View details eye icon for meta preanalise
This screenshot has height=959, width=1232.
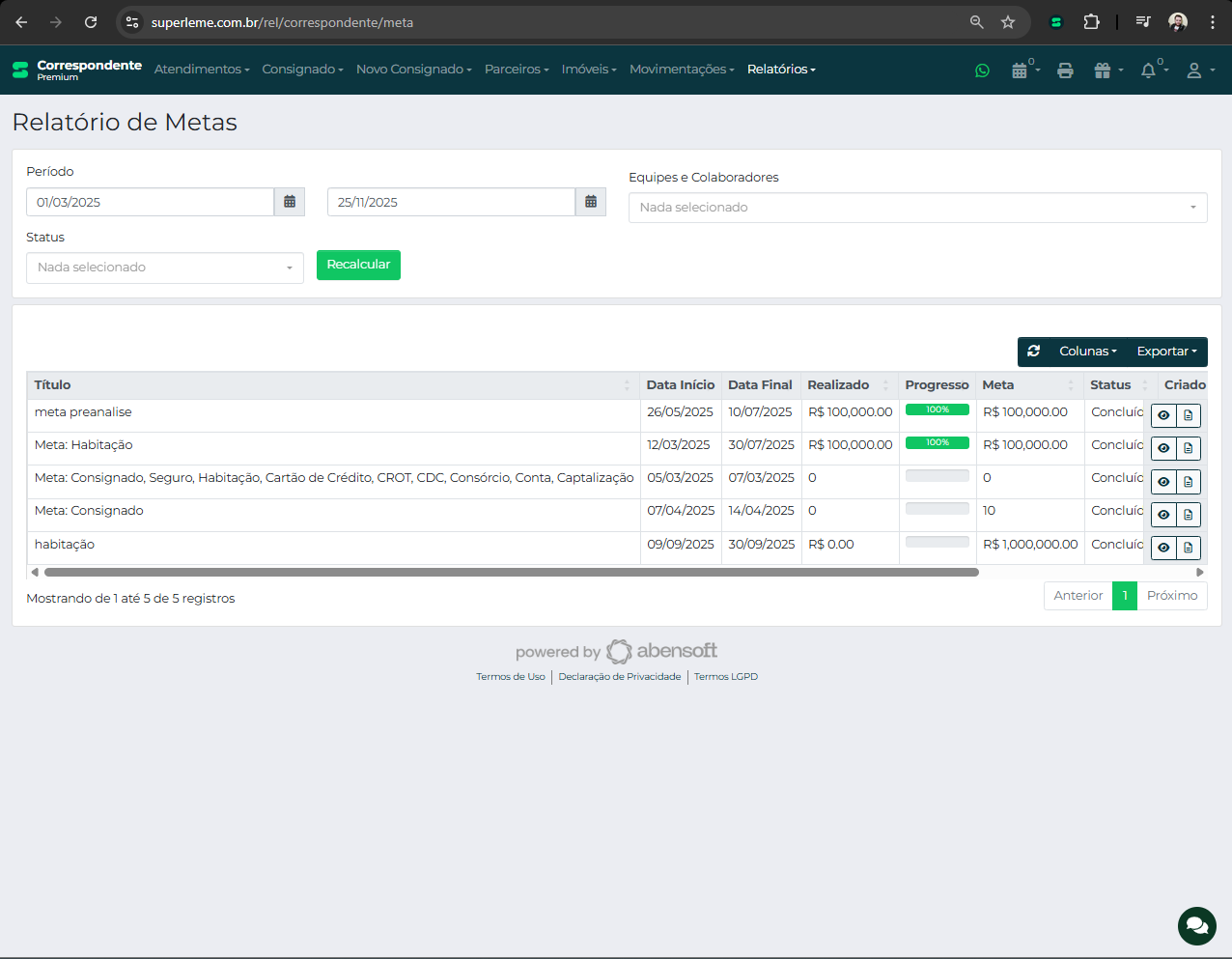click(1163, 415)
